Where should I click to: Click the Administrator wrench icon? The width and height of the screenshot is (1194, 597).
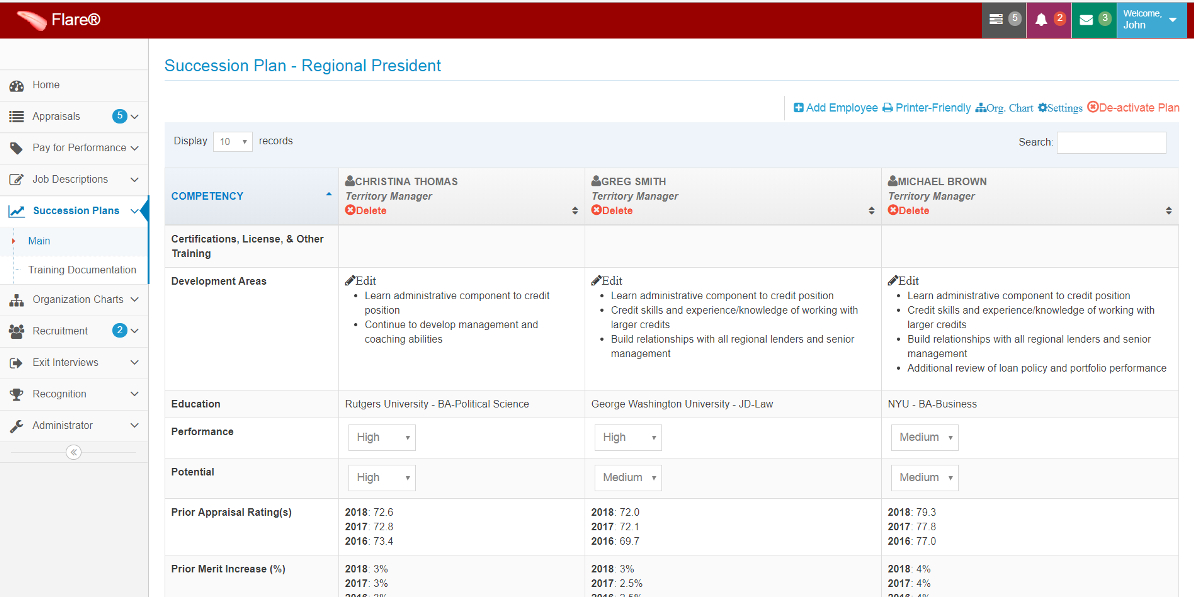(17, 426)
